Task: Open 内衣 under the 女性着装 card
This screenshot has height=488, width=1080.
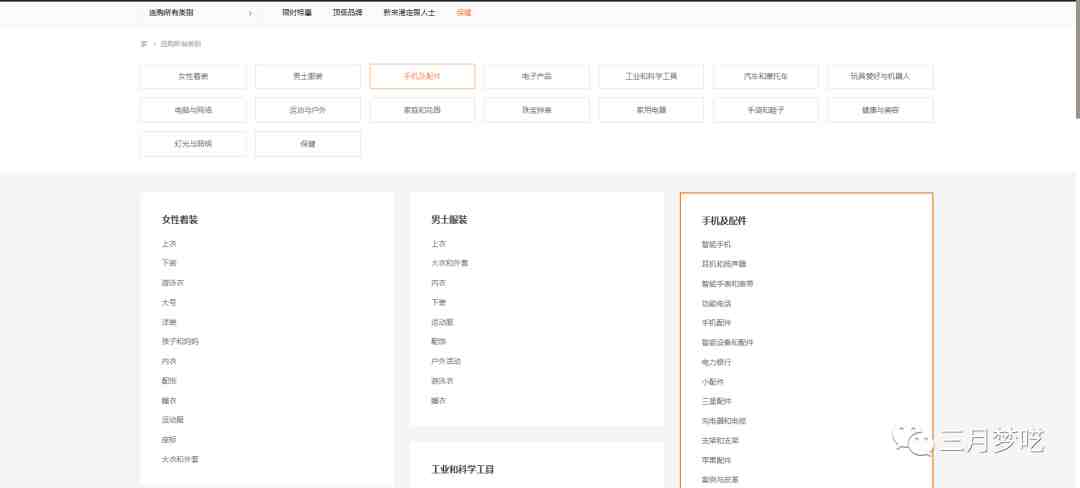Action: [169, 361]
